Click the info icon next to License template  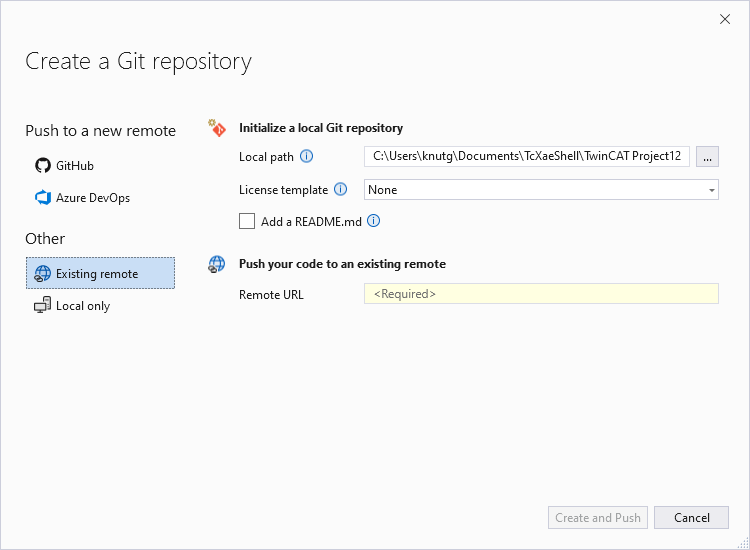coord(340,189)
